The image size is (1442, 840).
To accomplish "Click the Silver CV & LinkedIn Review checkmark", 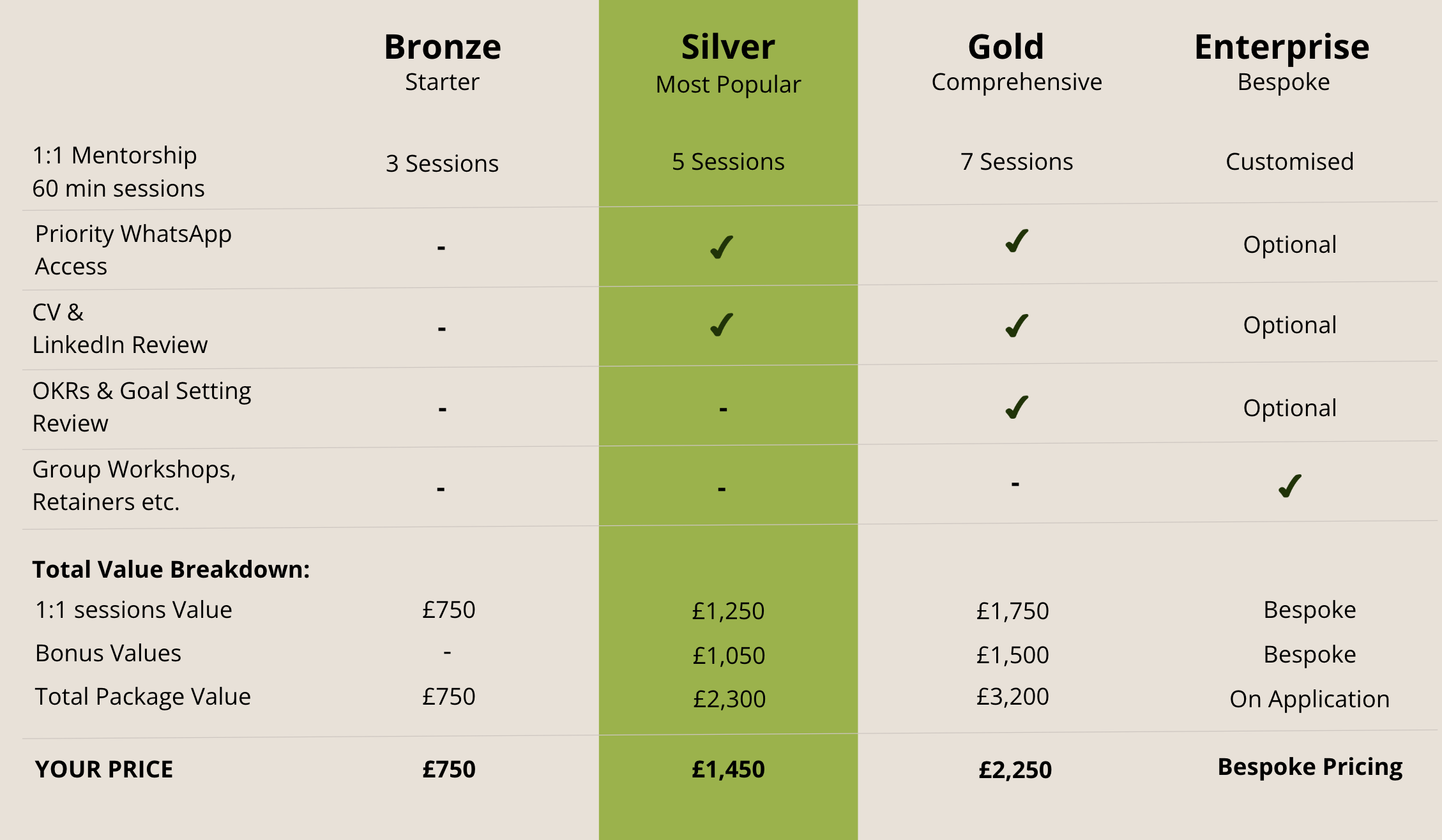I will pos(722,325).
